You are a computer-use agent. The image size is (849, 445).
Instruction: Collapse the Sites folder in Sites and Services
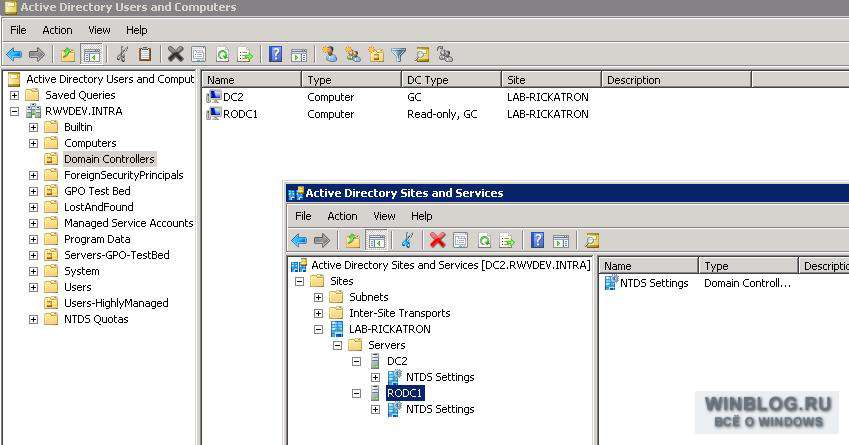[x=299, y=282]
